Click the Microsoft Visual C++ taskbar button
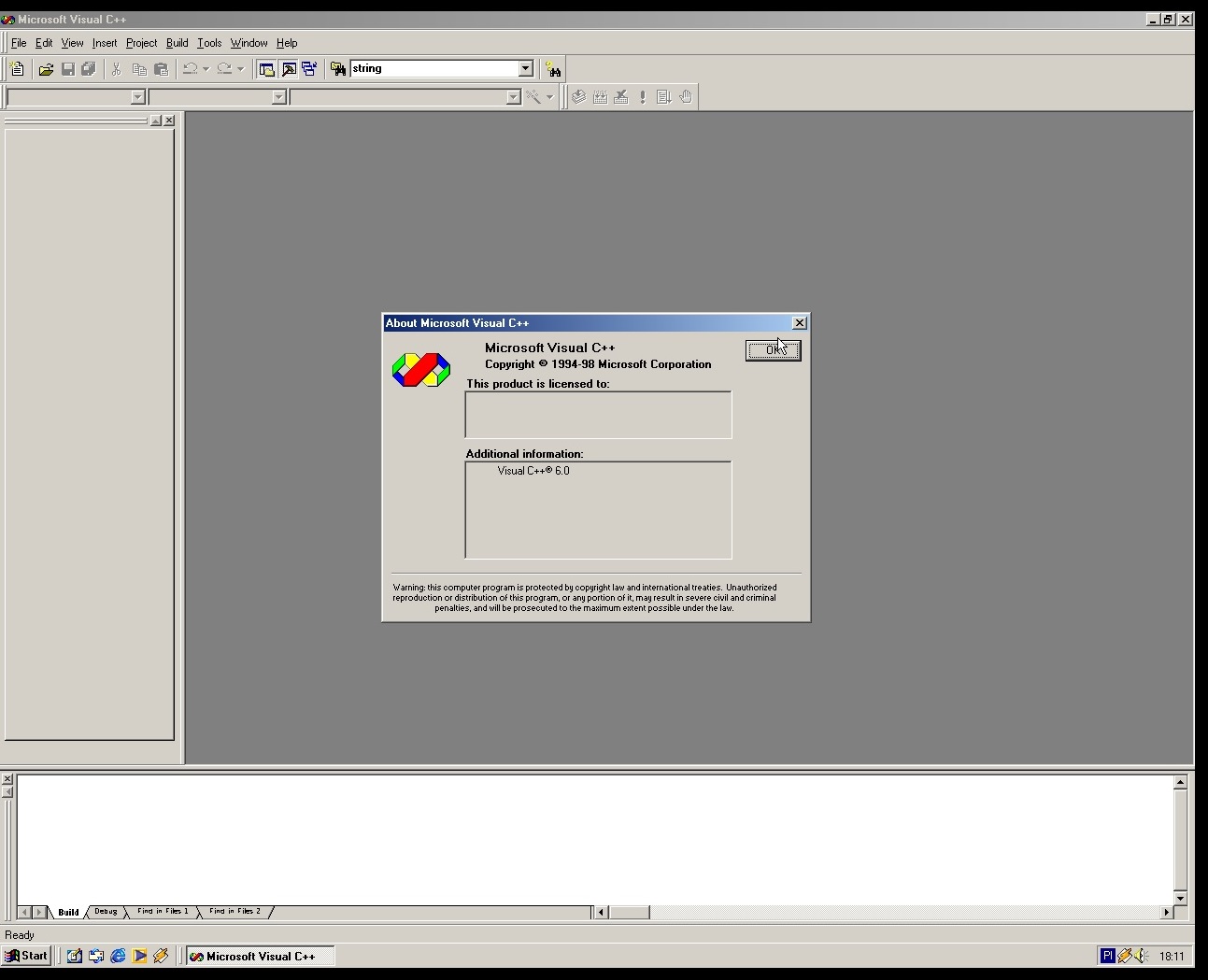Viewport: 1208px width, 980px height. pos(261,956)
